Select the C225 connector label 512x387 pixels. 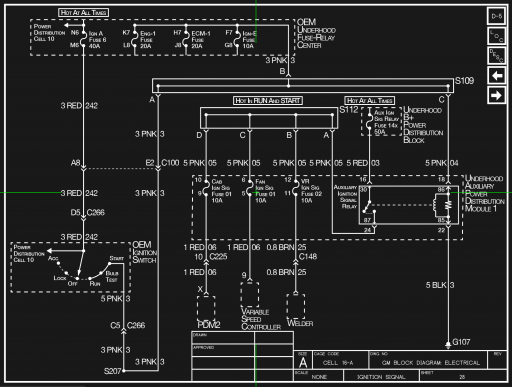tap(218, 257)
